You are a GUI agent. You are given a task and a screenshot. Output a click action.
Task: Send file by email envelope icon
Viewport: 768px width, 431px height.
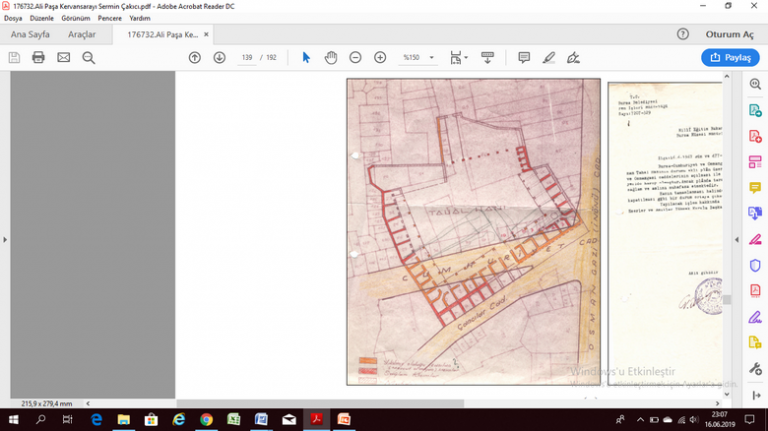(x=63, y=57)
